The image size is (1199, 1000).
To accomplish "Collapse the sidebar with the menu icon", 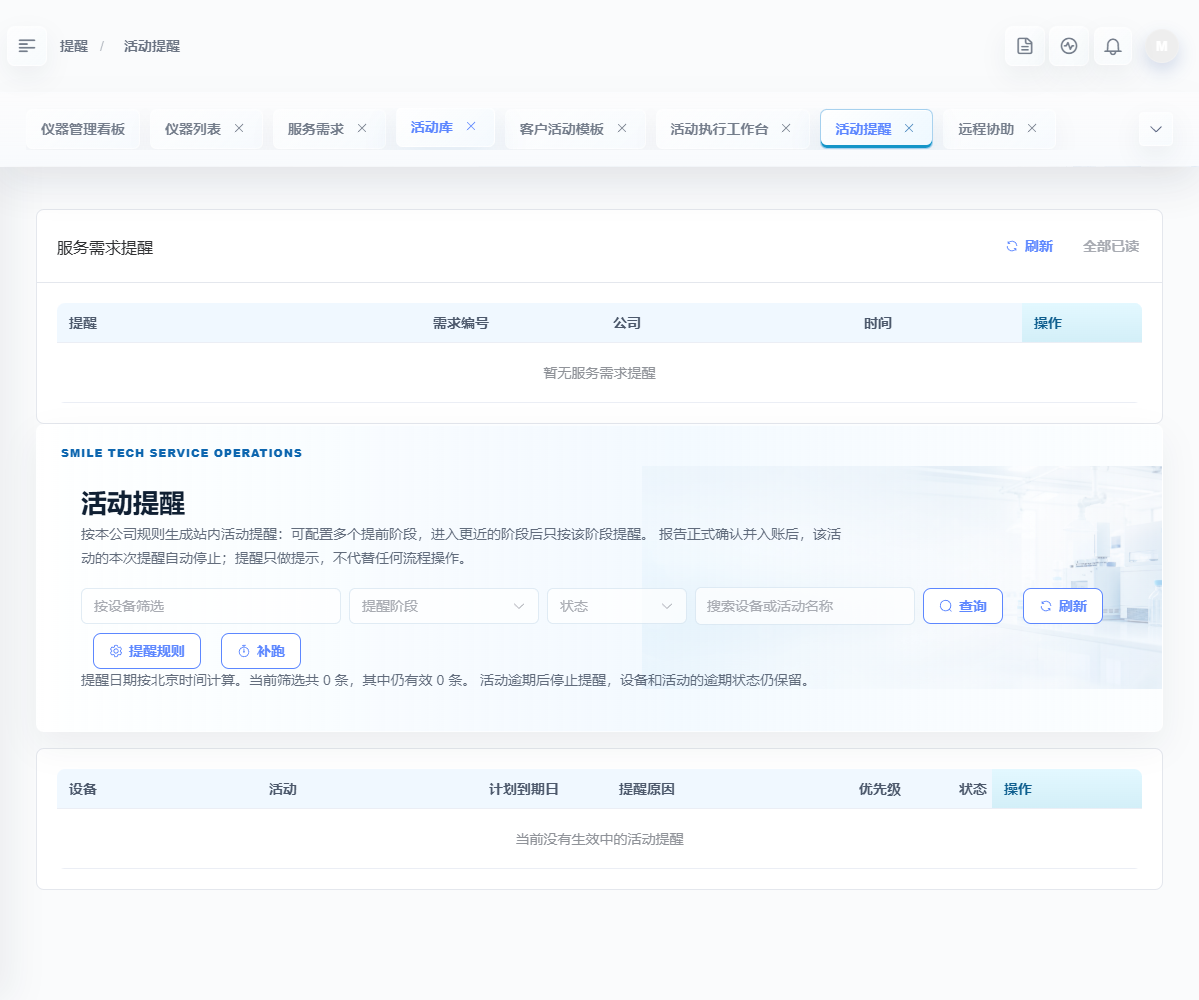I will coord(27,46).
